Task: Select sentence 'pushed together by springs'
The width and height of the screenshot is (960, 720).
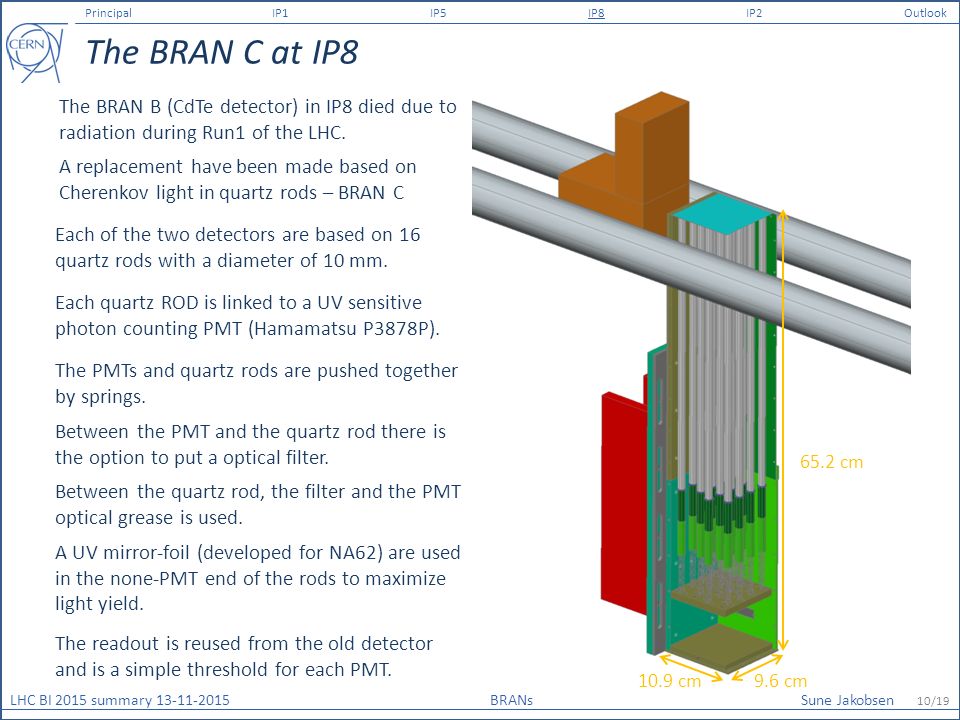Action: point(257,383)
